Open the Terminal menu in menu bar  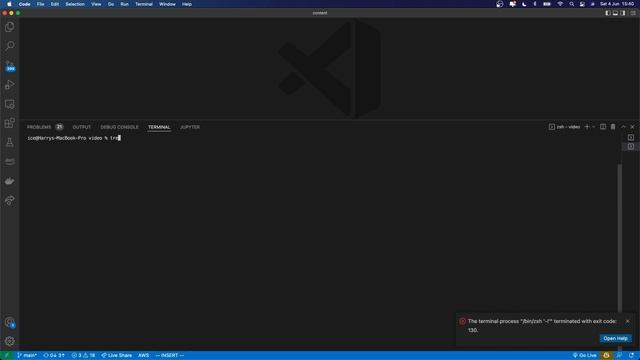(x=144, y=4)
